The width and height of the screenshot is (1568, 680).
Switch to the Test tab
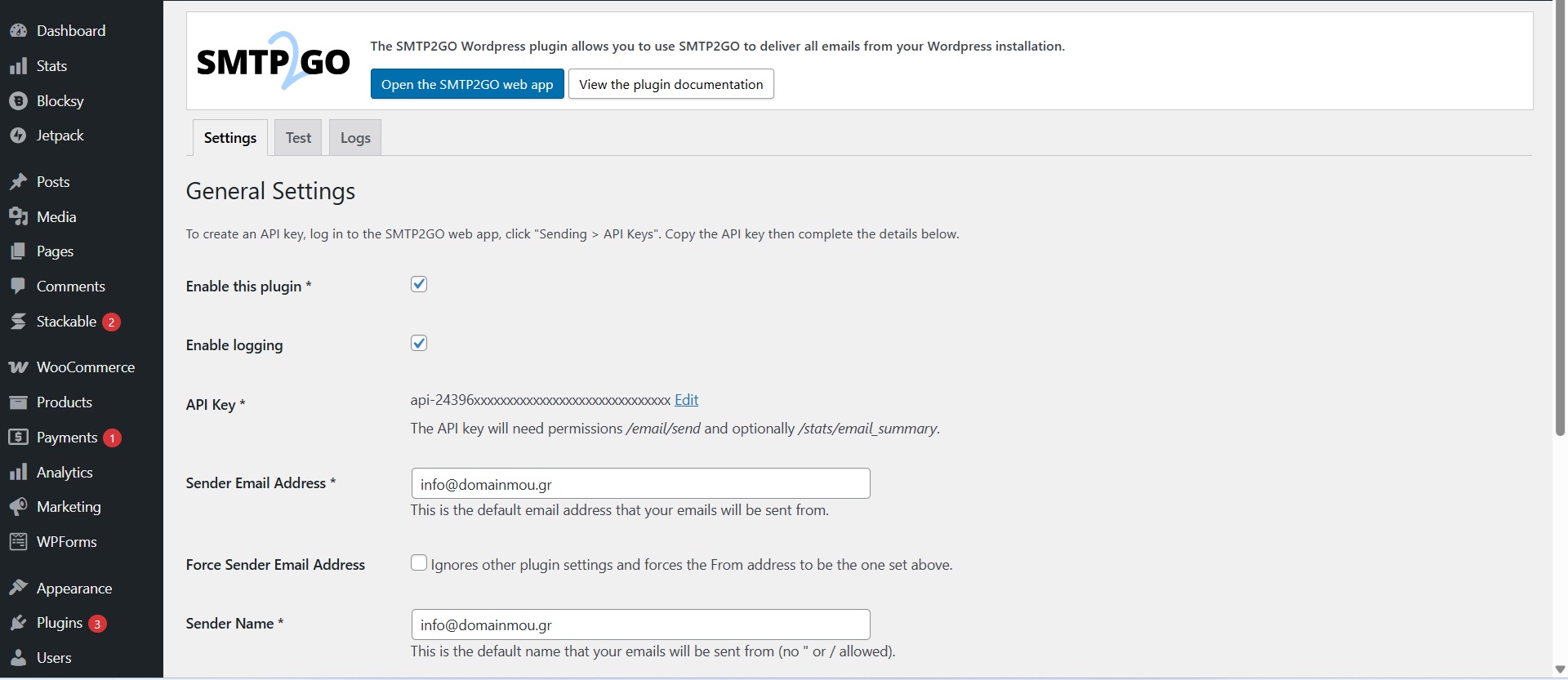[298, 138]
